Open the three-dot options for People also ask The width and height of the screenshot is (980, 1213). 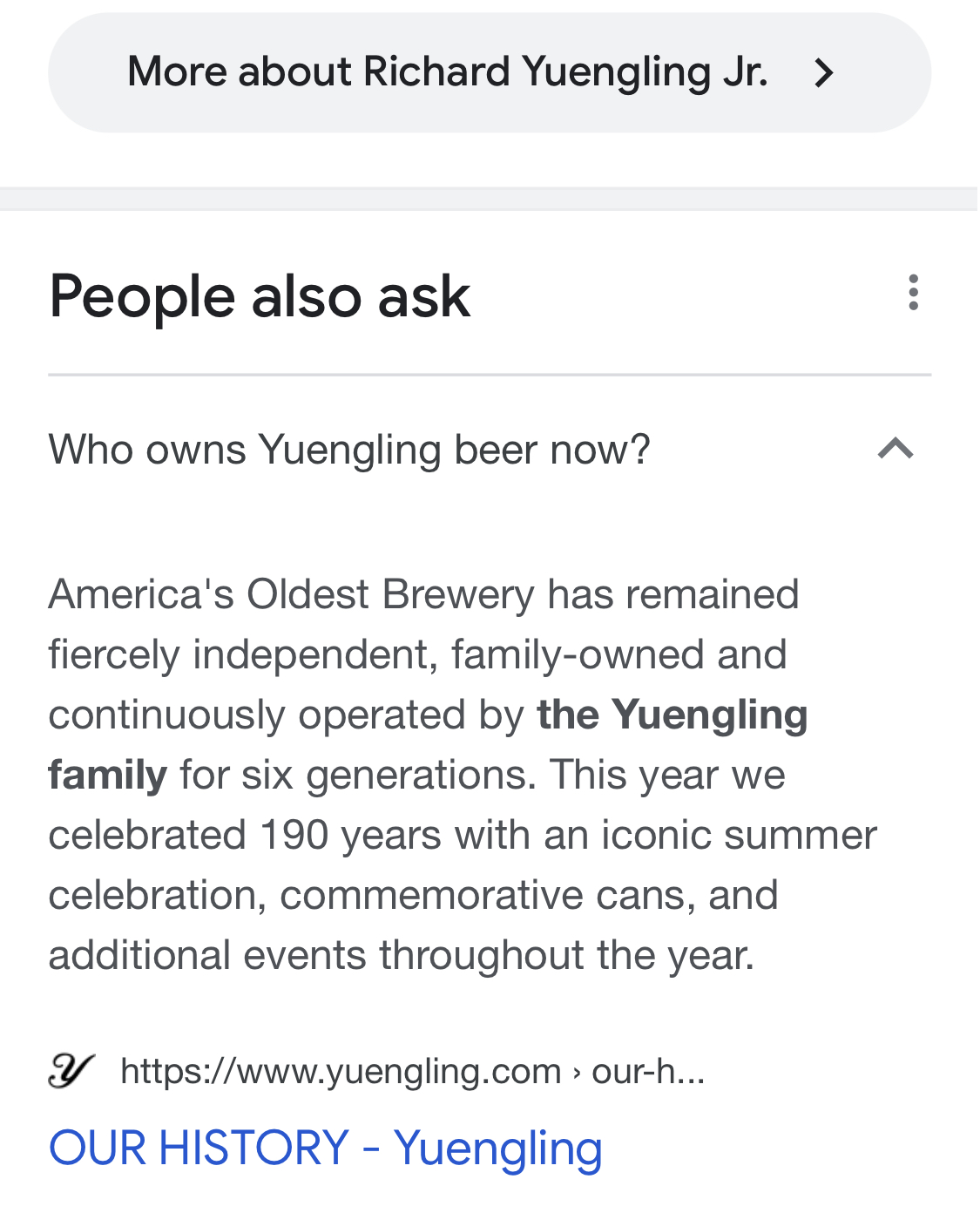tap(913, 293)
